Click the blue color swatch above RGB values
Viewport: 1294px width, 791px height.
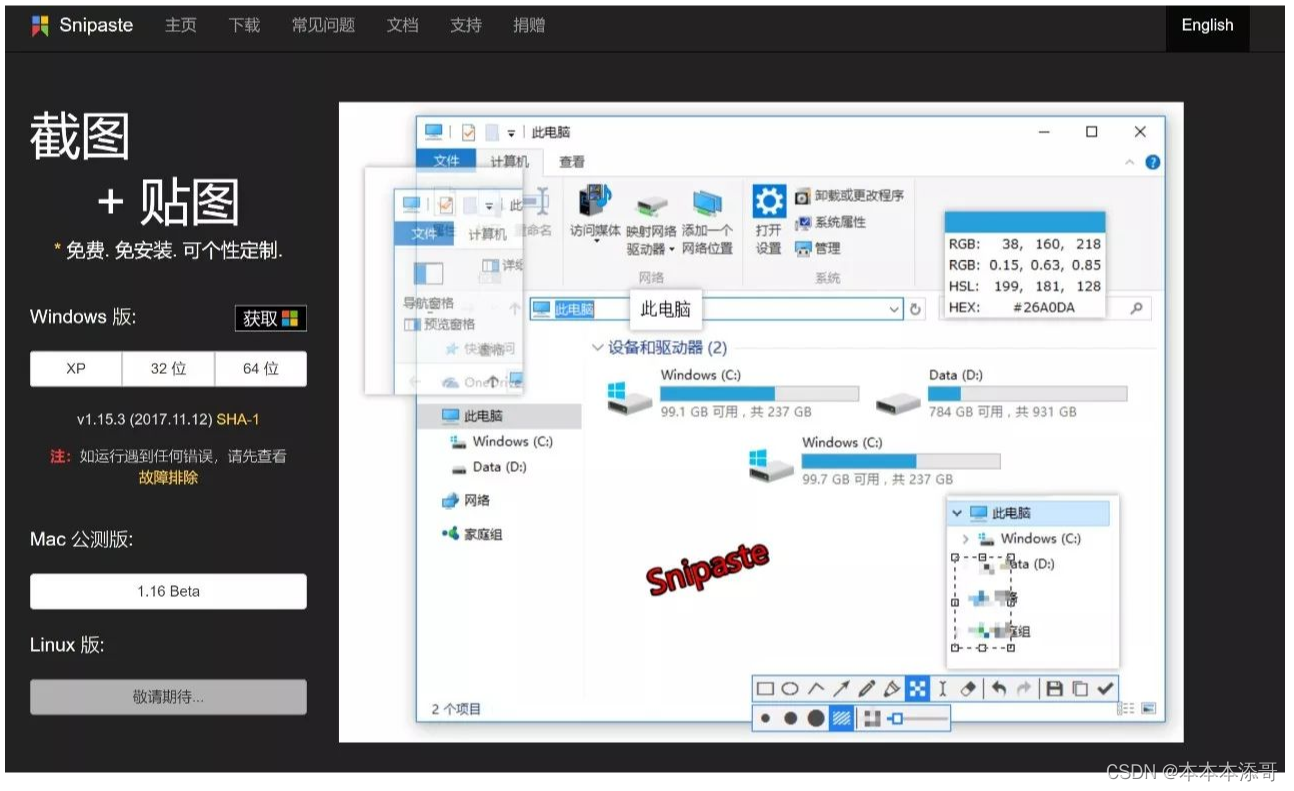point(1025,222)
